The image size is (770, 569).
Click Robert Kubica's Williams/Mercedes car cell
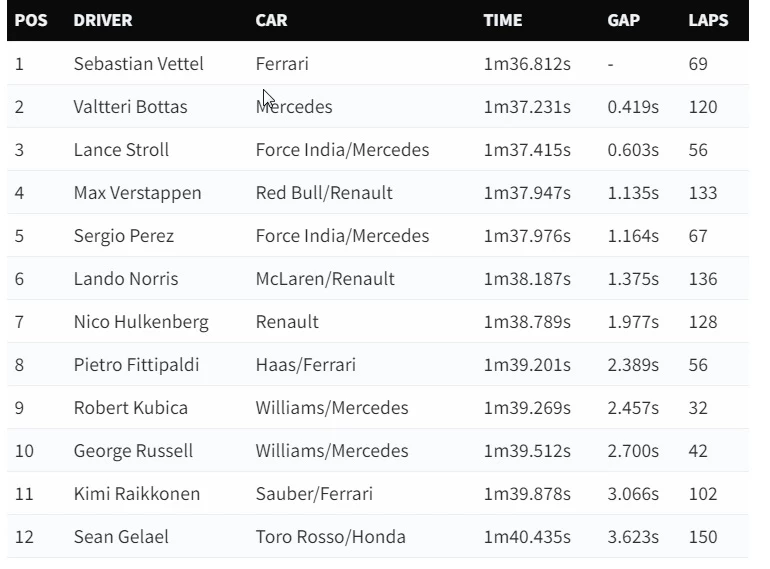(x=332, y=408)
